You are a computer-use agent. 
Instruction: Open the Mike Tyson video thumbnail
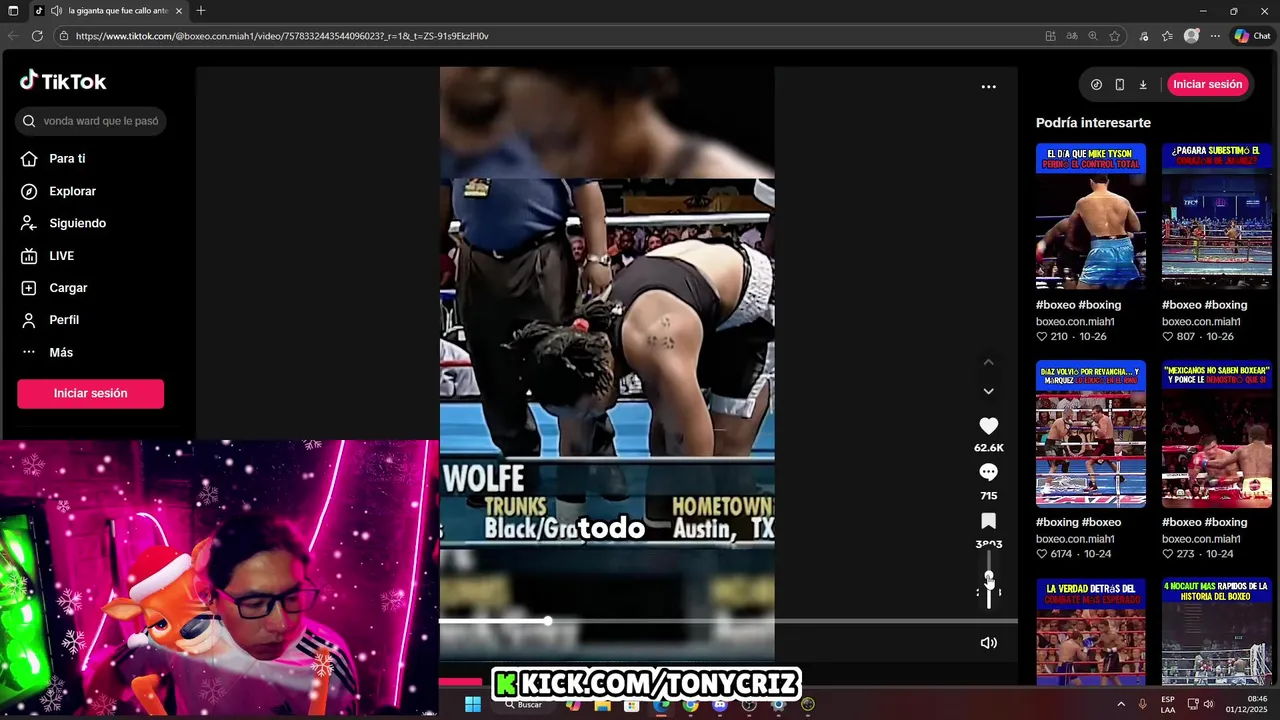coord(1091,216)
